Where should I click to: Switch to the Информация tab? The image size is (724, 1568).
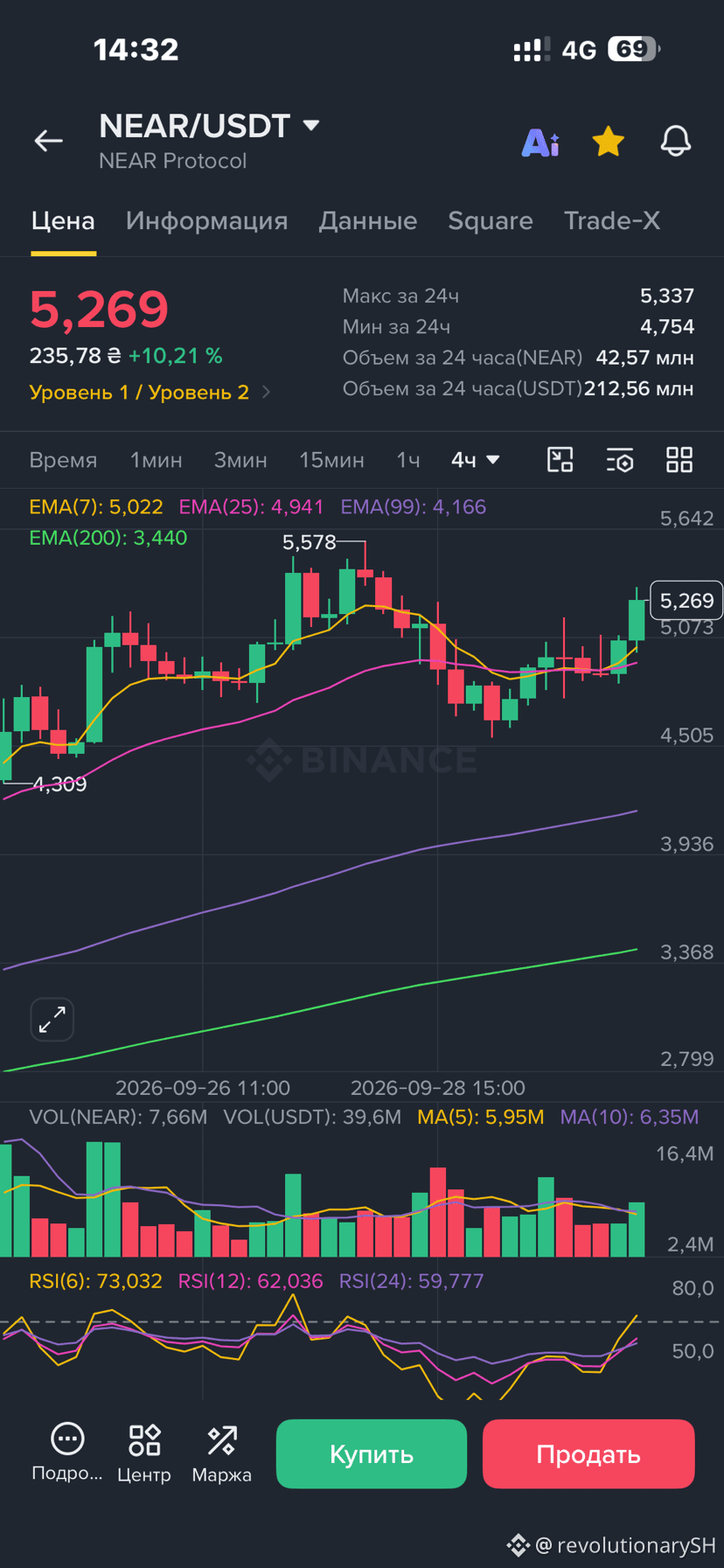click(206, 220)
